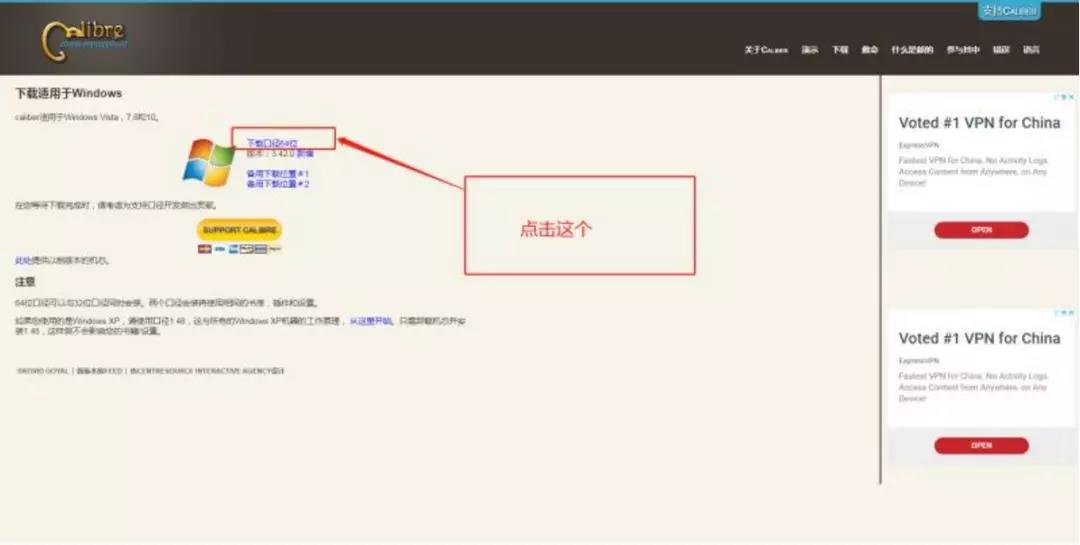The height and width of the screenshot is (545, 1080).
Task: Click the 从这里开始 link in the notes
Action: (370, 321)
